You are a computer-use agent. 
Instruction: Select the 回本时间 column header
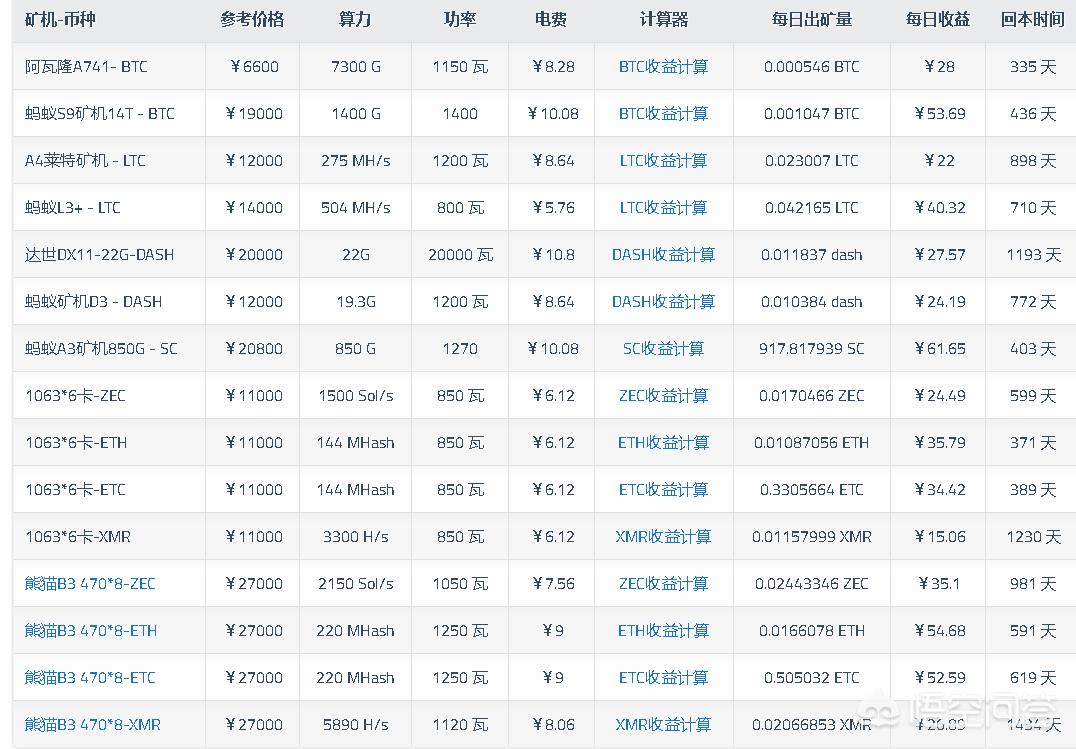point(1032,20)
